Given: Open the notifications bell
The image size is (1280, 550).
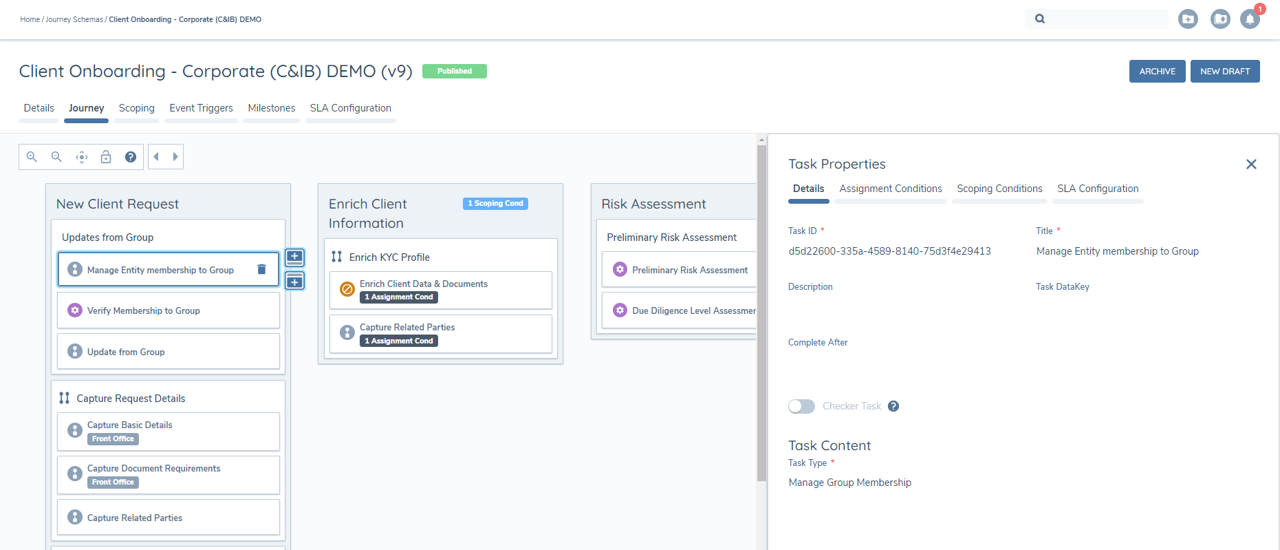Looking at the screenshot, I should (x=1250, y=19).
